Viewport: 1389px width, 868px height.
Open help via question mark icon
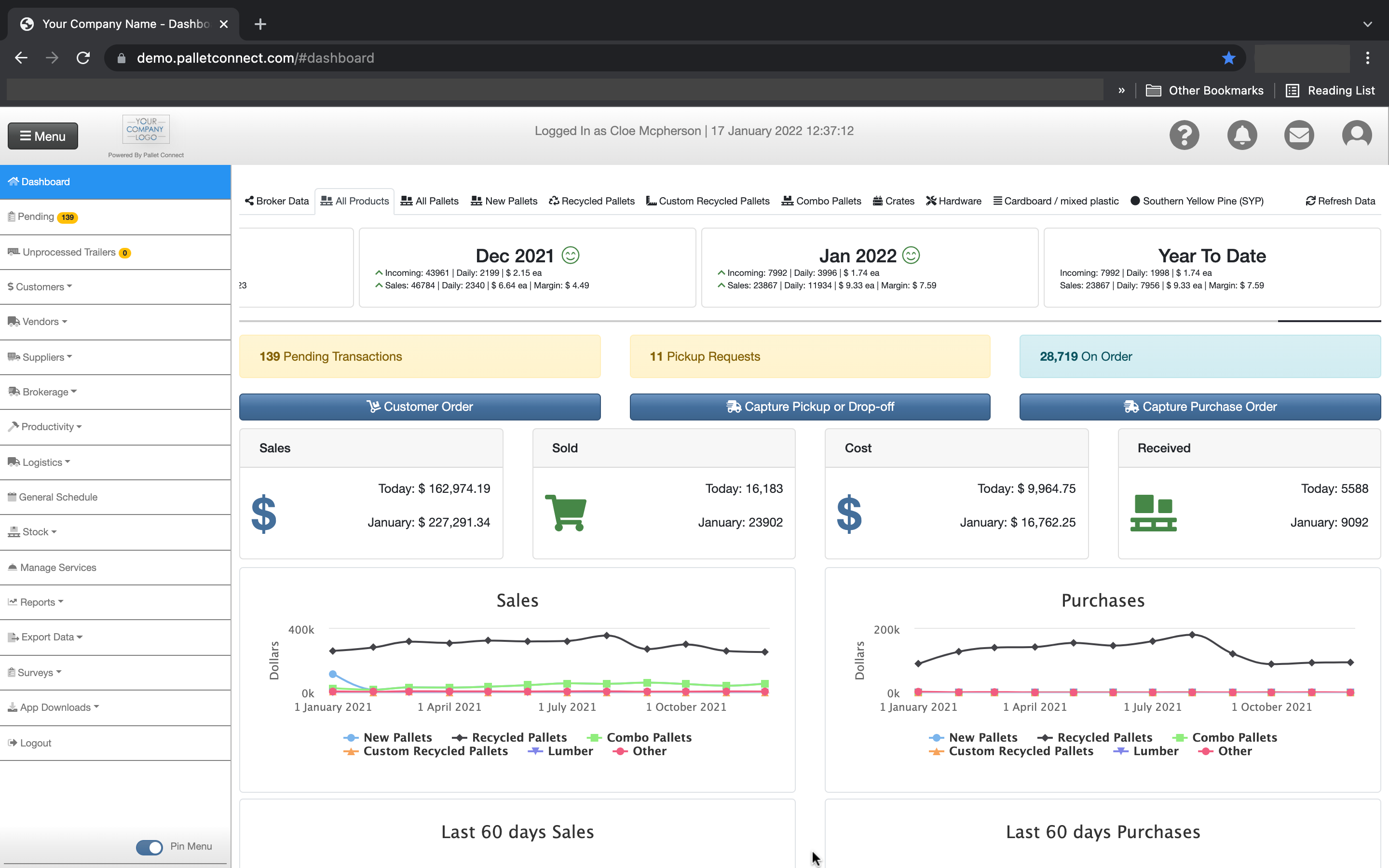[x=1185, y=135]
